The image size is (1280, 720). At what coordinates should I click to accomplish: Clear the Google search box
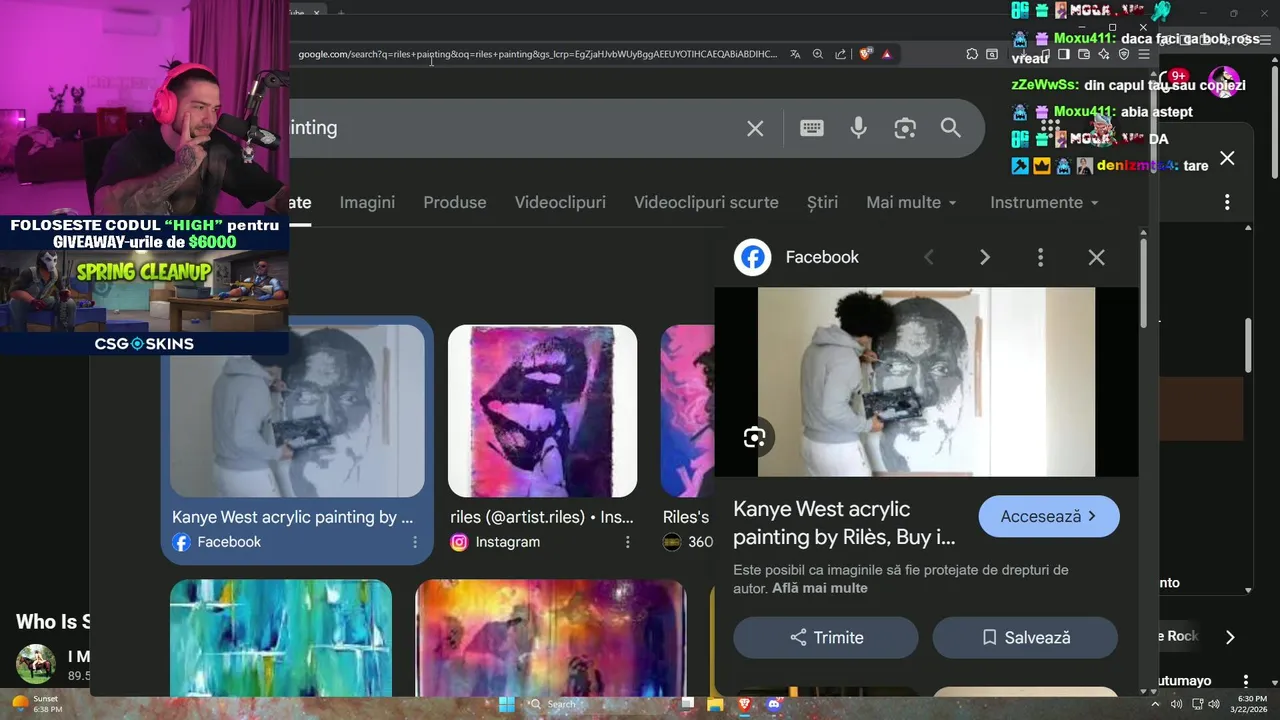pos(755,128)
